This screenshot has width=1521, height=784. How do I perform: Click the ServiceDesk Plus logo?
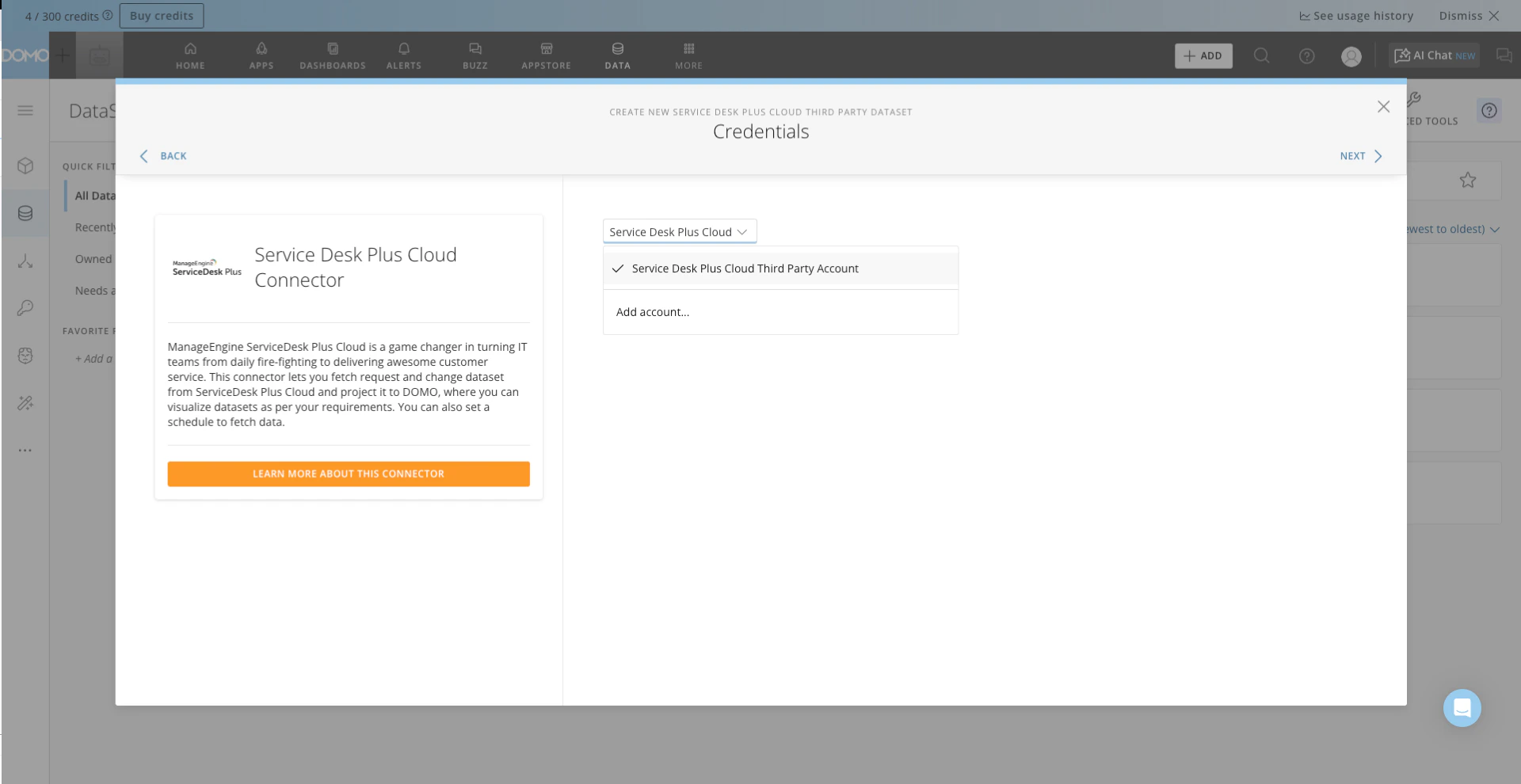(x=207, y=268)
